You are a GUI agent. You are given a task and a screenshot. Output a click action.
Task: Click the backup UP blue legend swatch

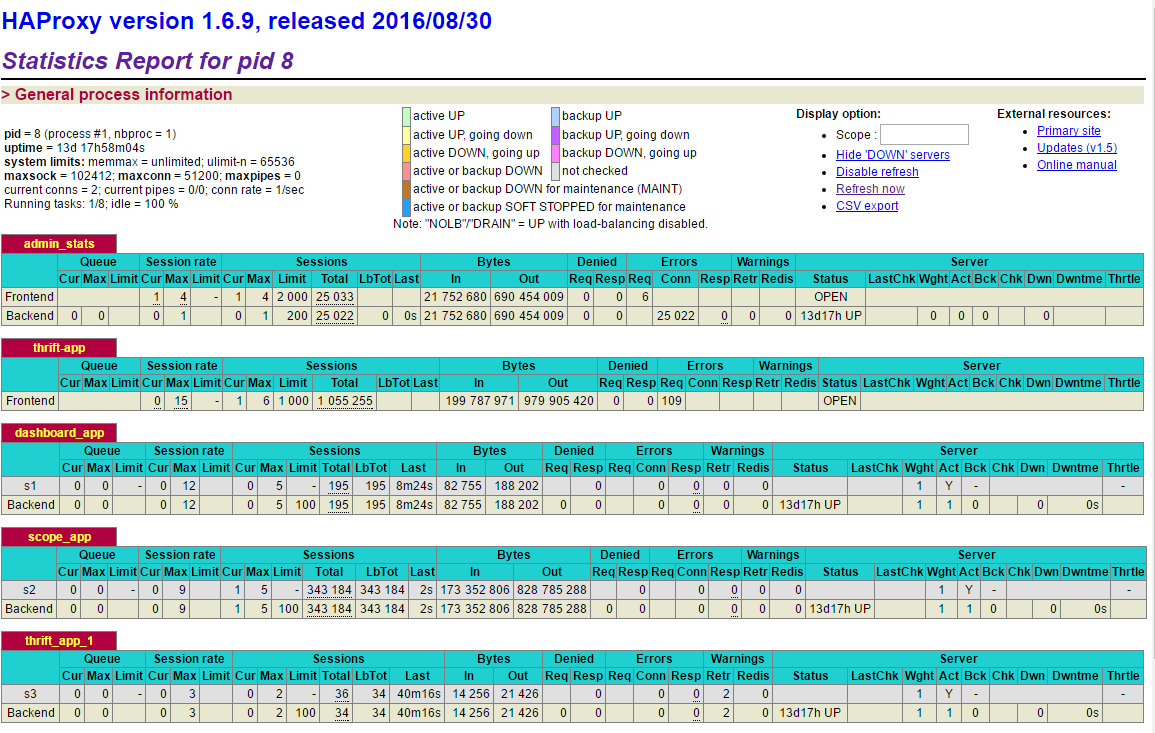[555, 116]
